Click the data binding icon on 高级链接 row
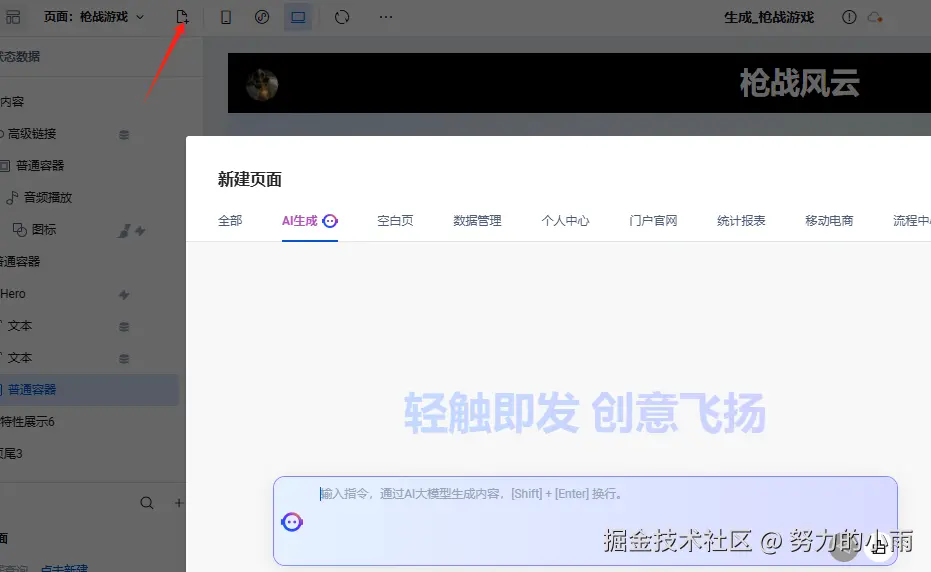Image resolution: width=931 pixels, height=572 pixels. [124, 135]
